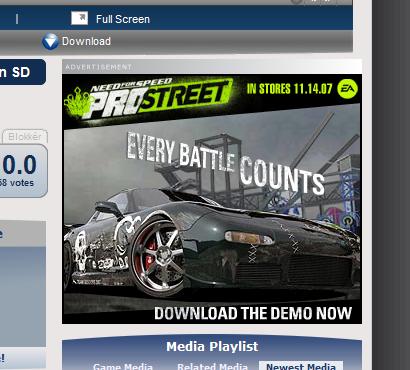The width and height of the screenshot is (410, 370).
Task: Select the Blokker tab
Action: click(x=25, y=136)
